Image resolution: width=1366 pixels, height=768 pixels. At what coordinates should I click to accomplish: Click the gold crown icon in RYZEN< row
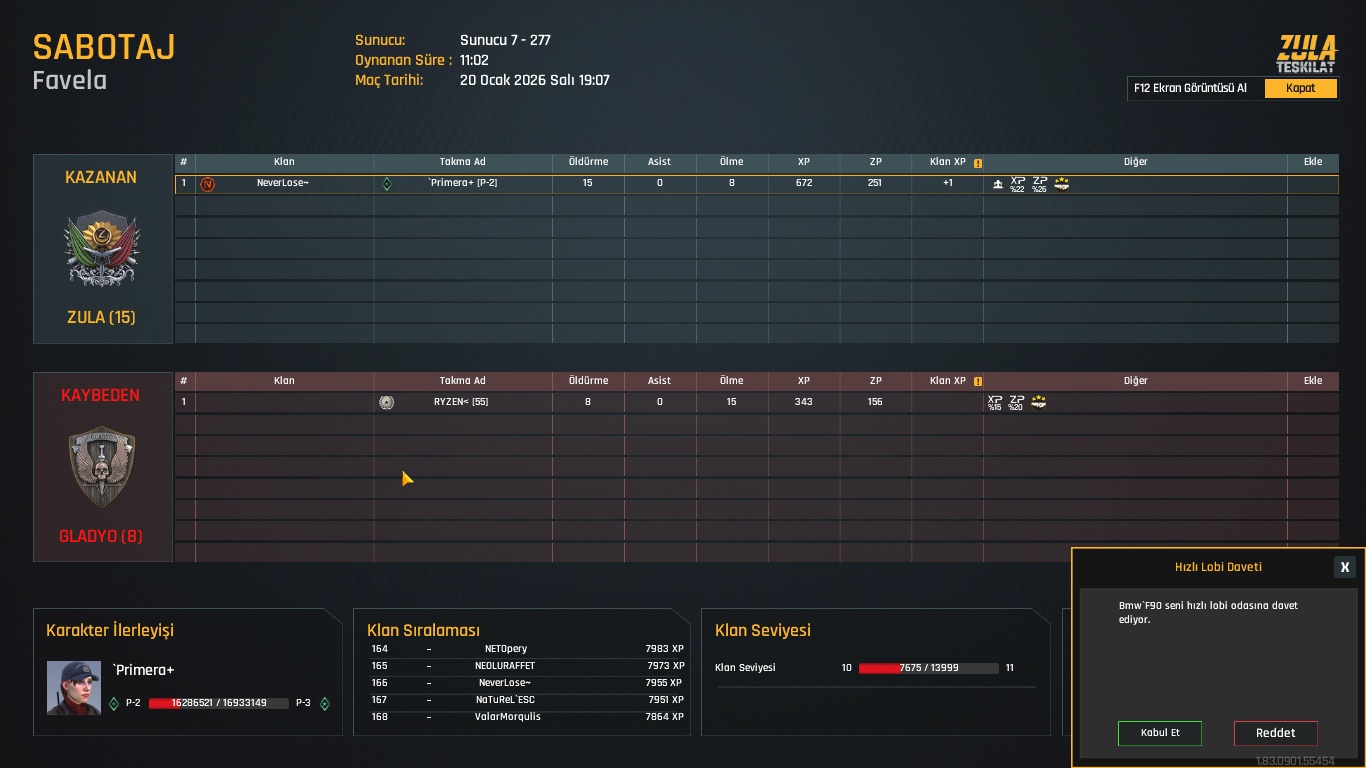pyautogui.click(x=1039, y=401)
